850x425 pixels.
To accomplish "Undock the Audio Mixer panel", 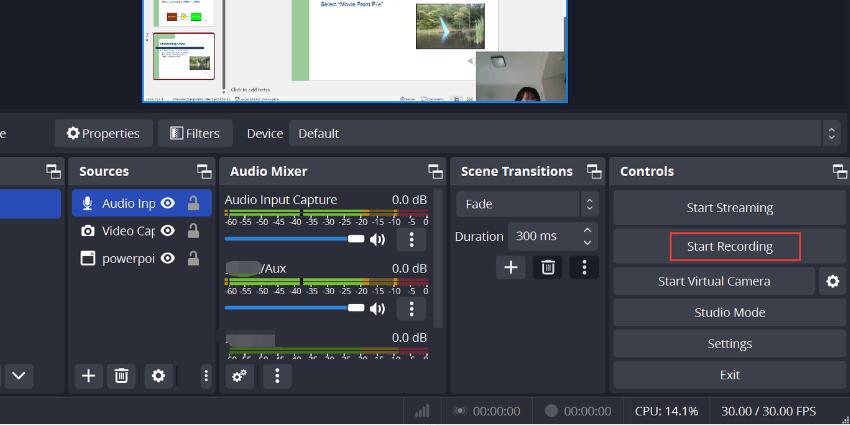I will pyautogui.click(x=435, y=172).
